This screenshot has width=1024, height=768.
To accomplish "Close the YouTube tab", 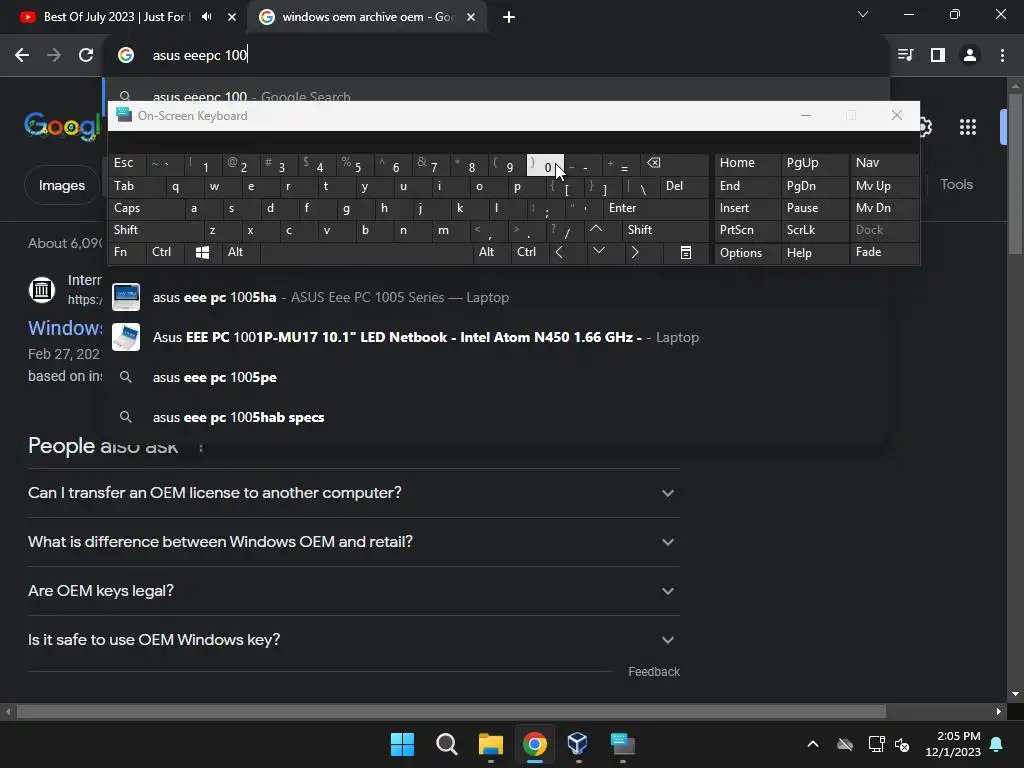I will tap(232, 17).
